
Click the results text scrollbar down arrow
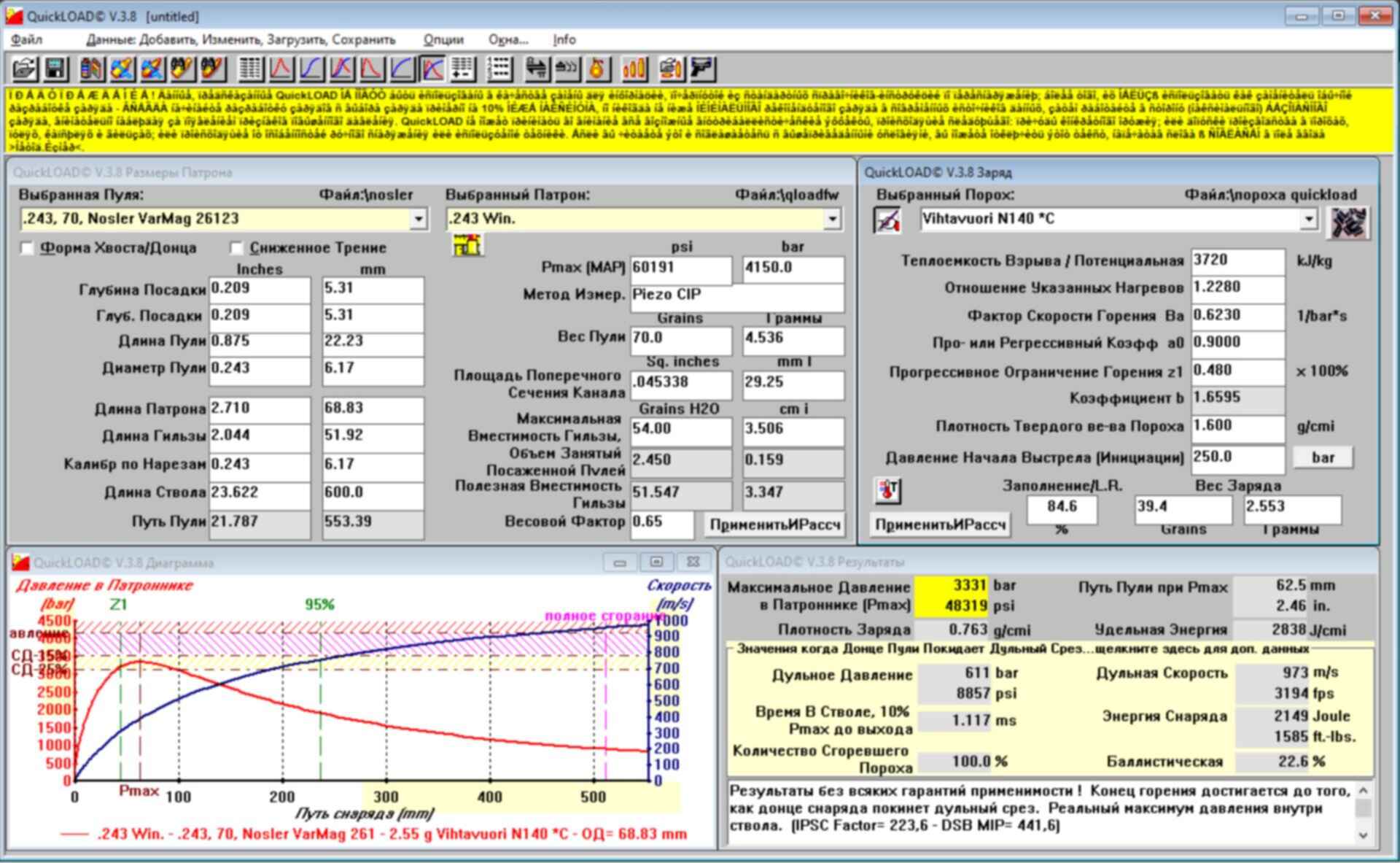coord(1364,835)
